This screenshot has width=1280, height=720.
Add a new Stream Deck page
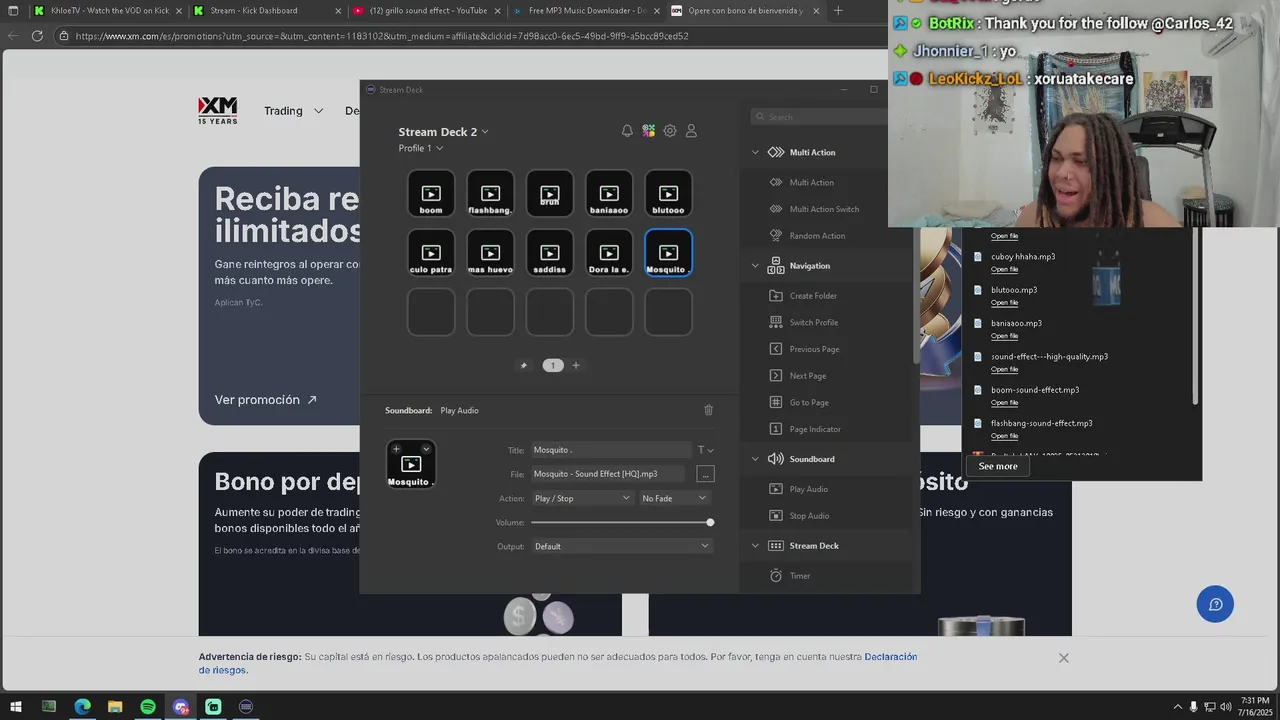pyautogui.click(x=576, y=365)
